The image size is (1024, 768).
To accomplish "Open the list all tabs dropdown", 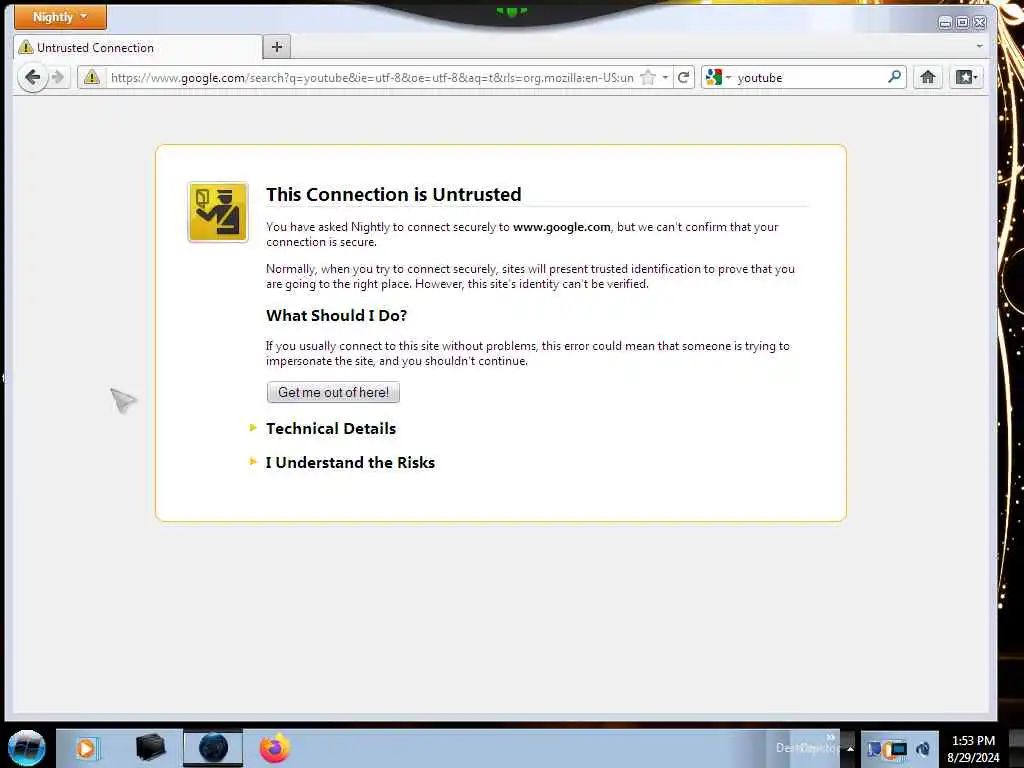I will click(x=979, y=46).
